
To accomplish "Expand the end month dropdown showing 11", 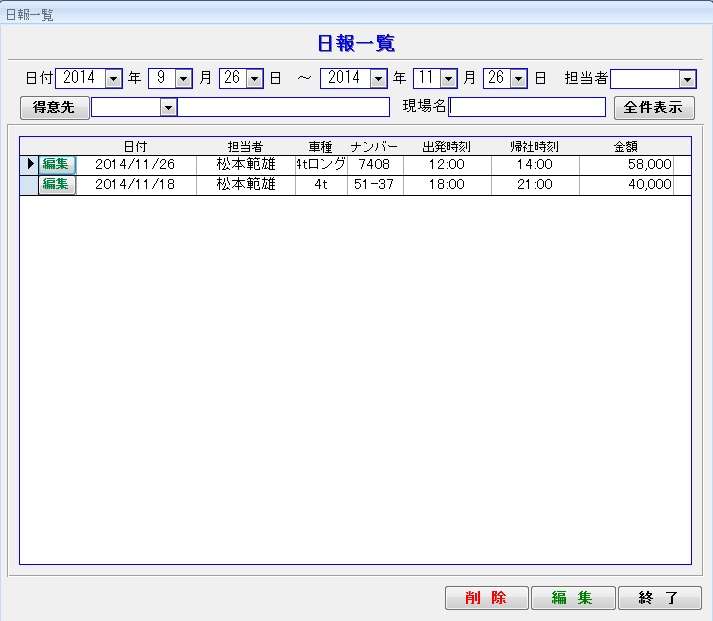I will 448,78.
